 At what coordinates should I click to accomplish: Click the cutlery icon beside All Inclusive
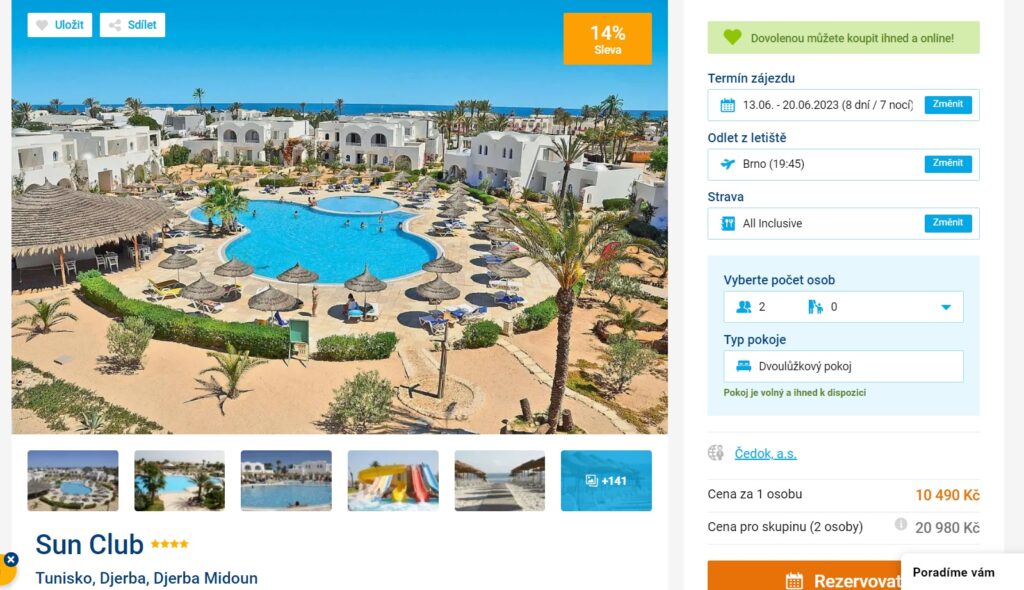[x=728, y=223]
